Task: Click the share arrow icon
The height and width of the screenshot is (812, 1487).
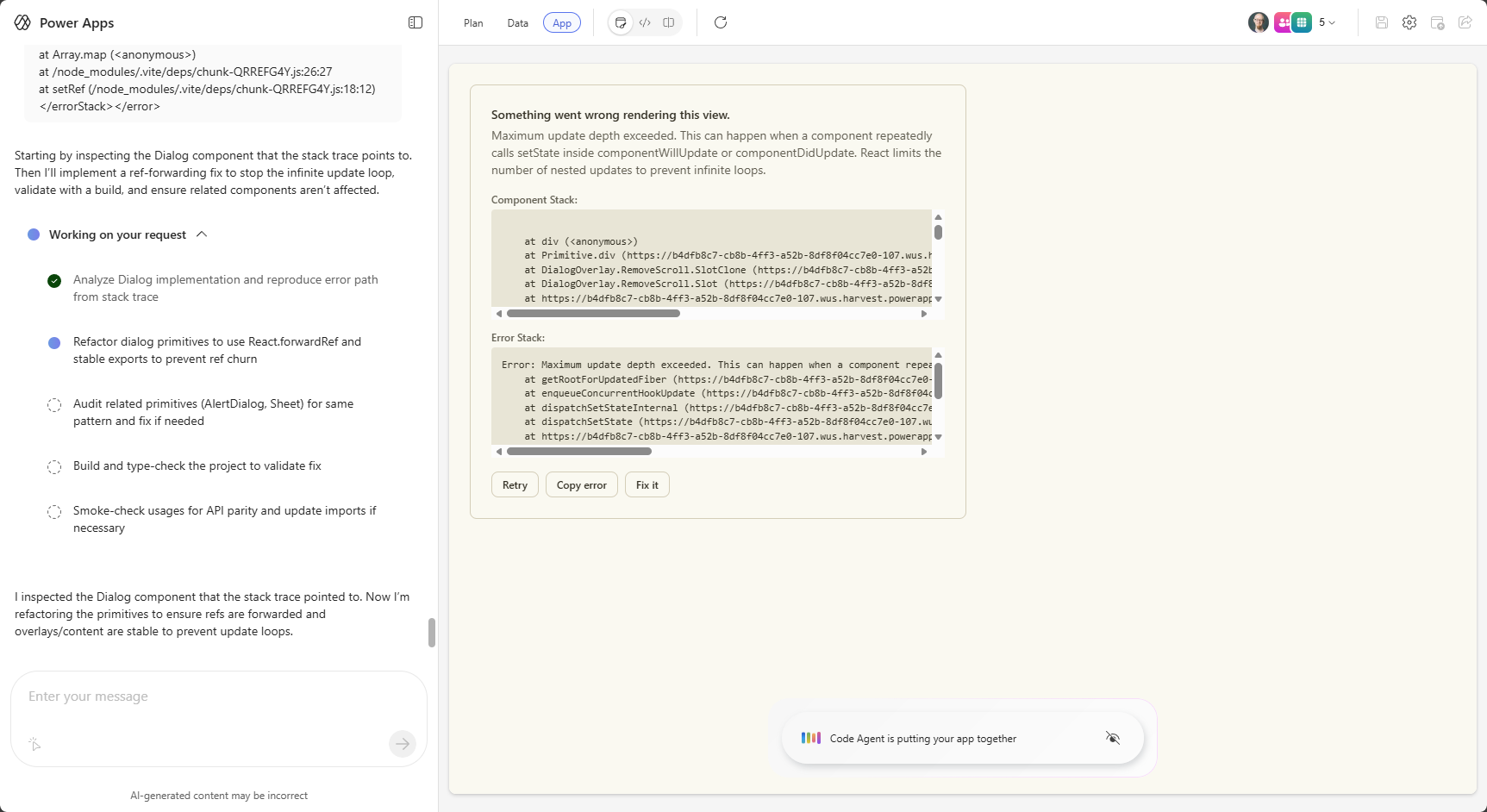Action: 1465,22
